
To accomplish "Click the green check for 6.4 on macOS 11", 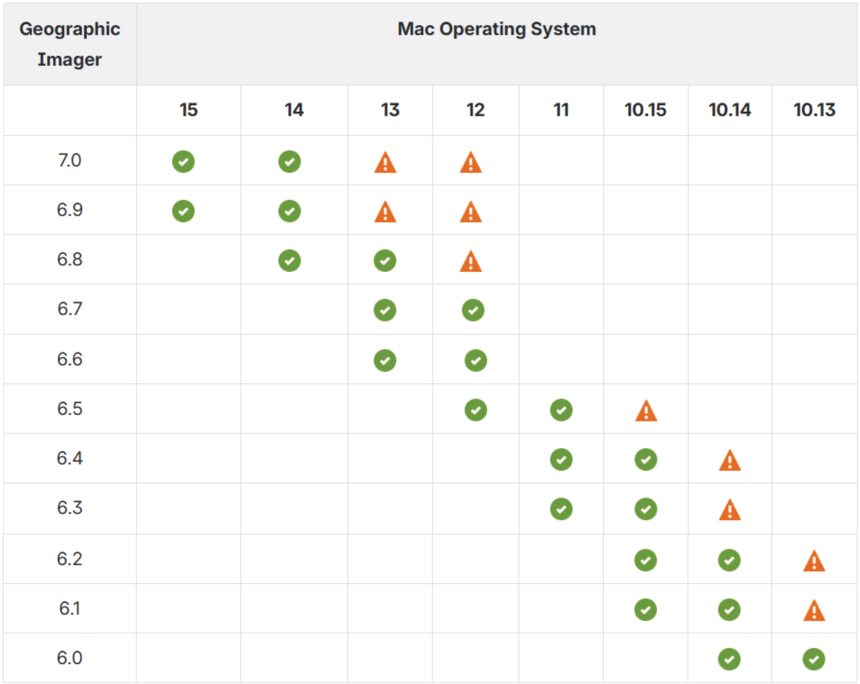I will point(561,460).
